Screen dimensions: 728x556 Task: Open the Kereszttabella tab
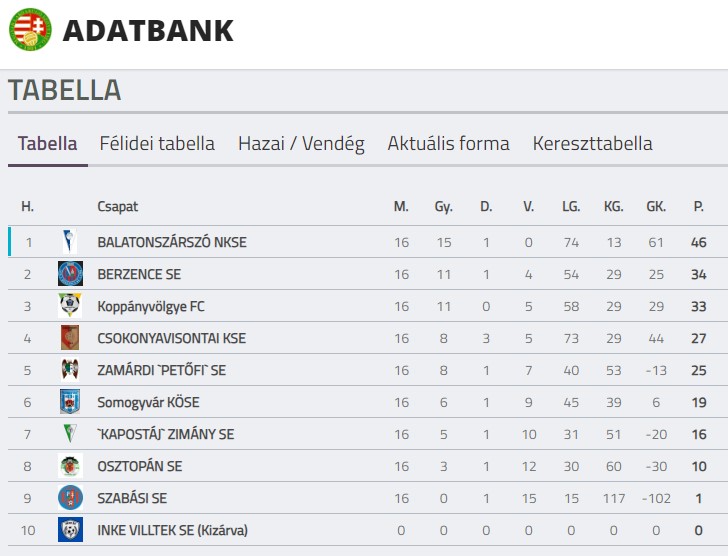point(592,143)
